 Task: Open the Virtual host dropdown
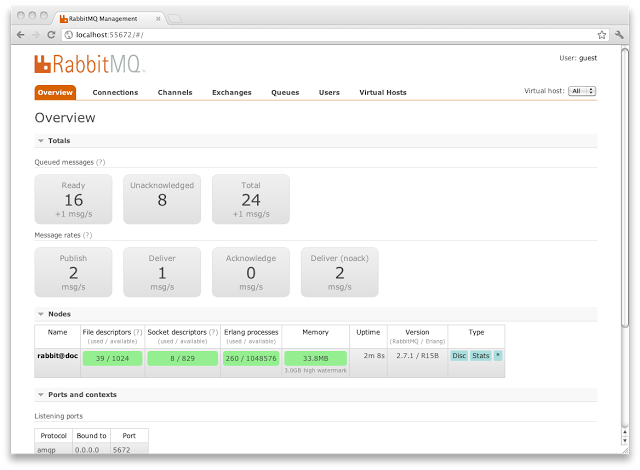coord(582,91)
